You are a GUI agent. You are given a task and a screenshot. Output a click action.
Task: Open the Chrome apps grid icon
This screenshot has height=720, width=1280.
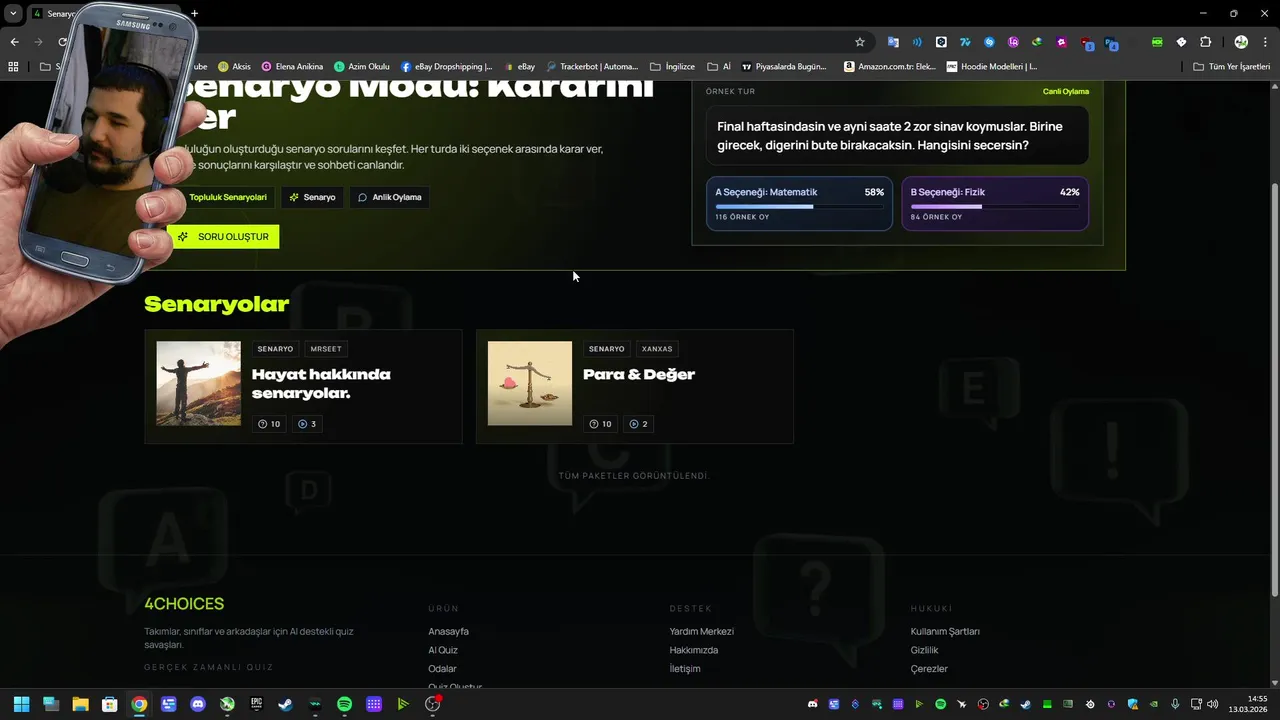13,67
